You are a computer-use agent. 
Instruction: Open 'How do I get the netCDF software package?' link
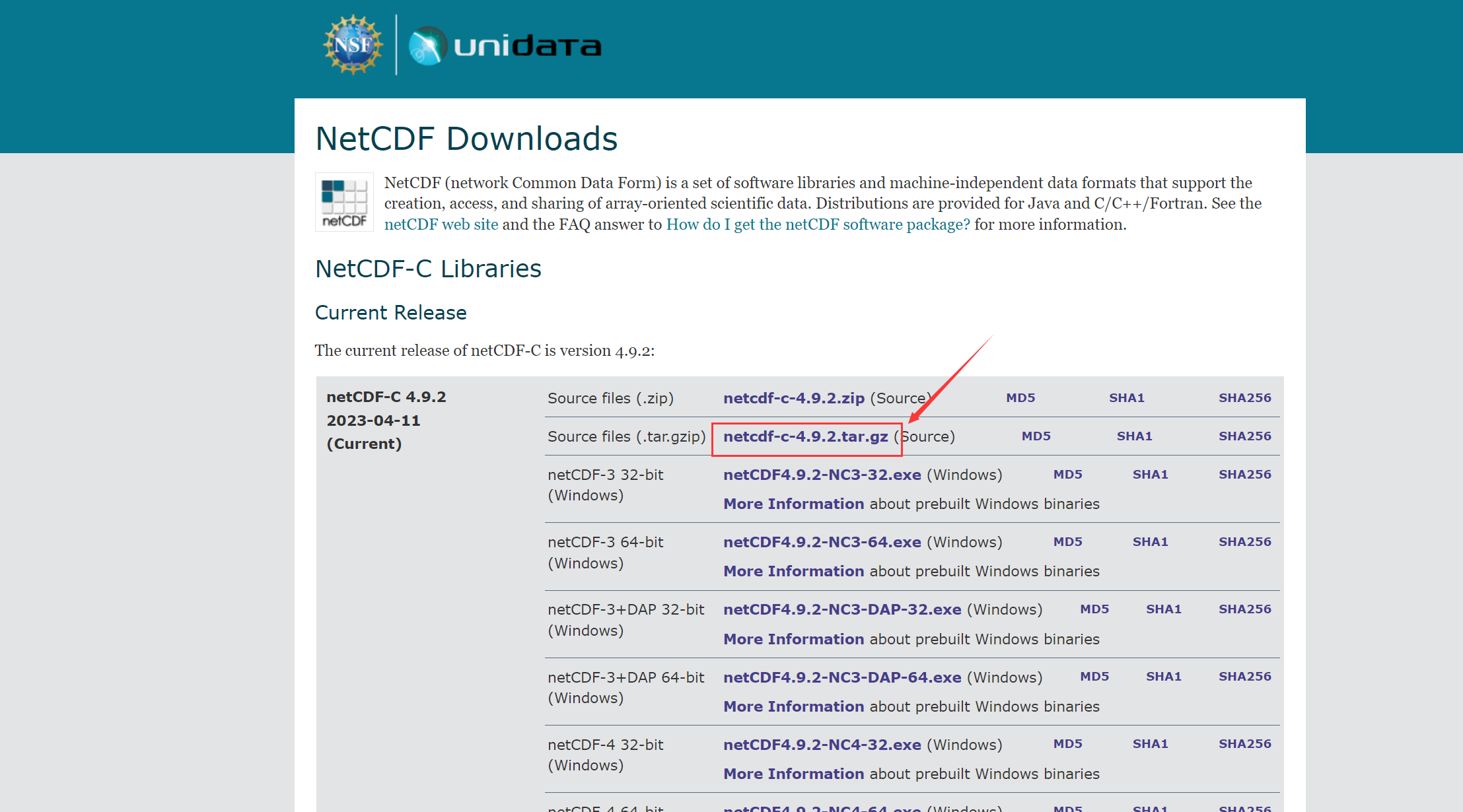818,224
